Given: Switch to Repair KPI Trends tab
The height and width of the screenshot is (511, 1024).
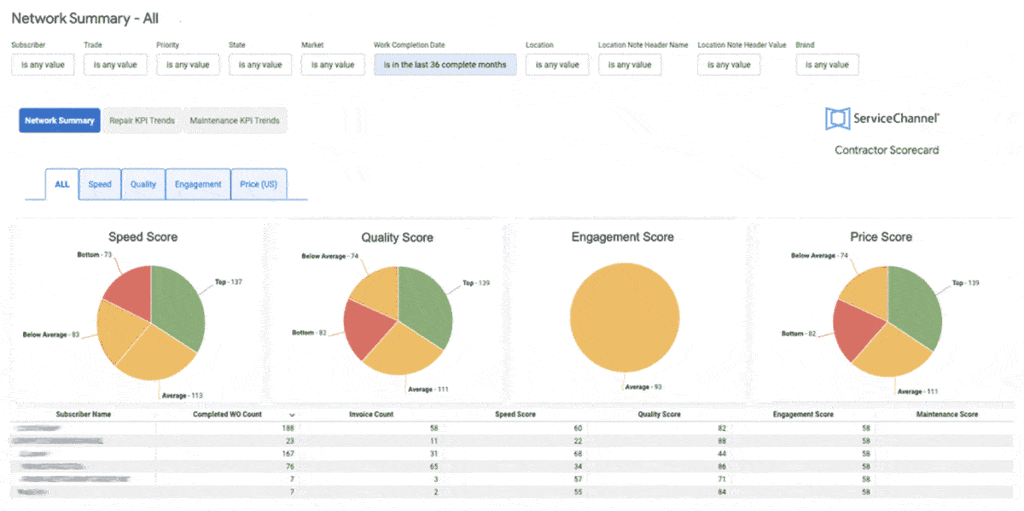Looking at the screenshot, I should click(x=142, y=121).
